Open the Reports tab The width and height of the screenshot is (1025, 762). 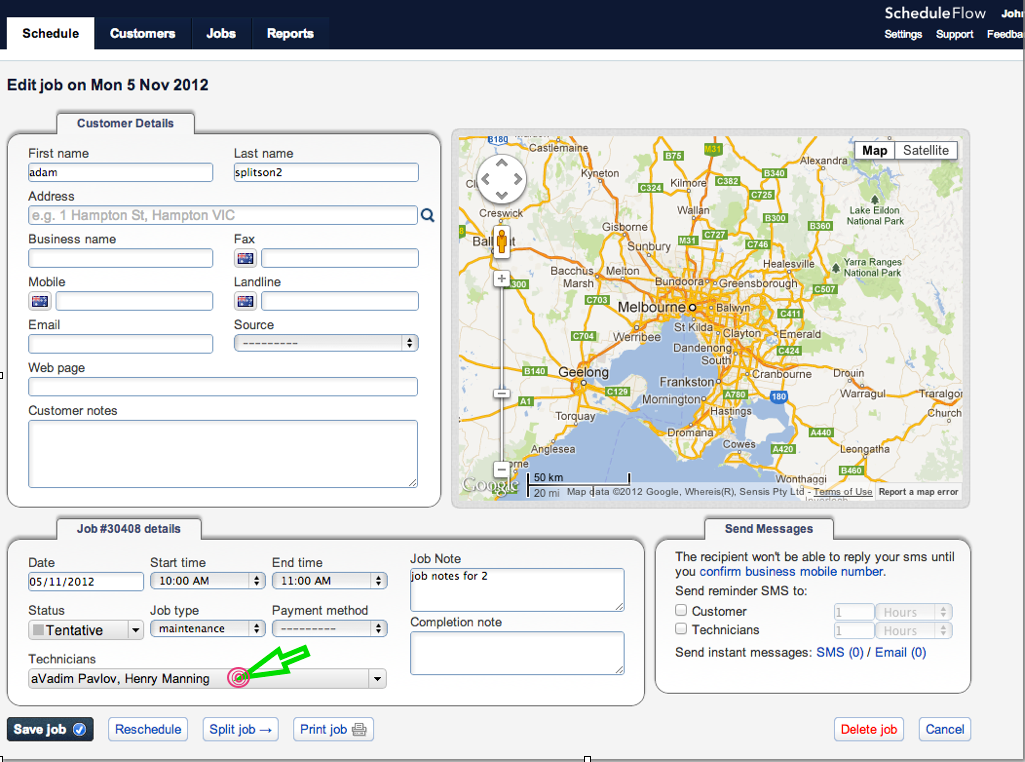290,33
